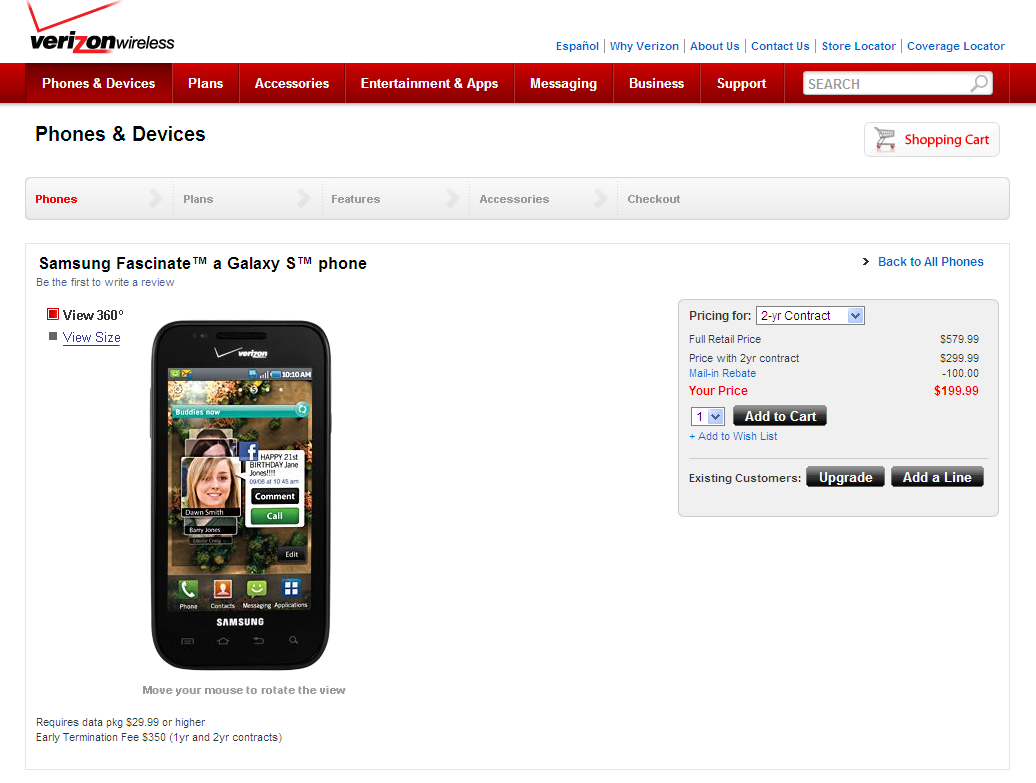Screen dimensions: 1036x783
Task: Click the Upgrade button for existing customers
Action: coord(845,477)
